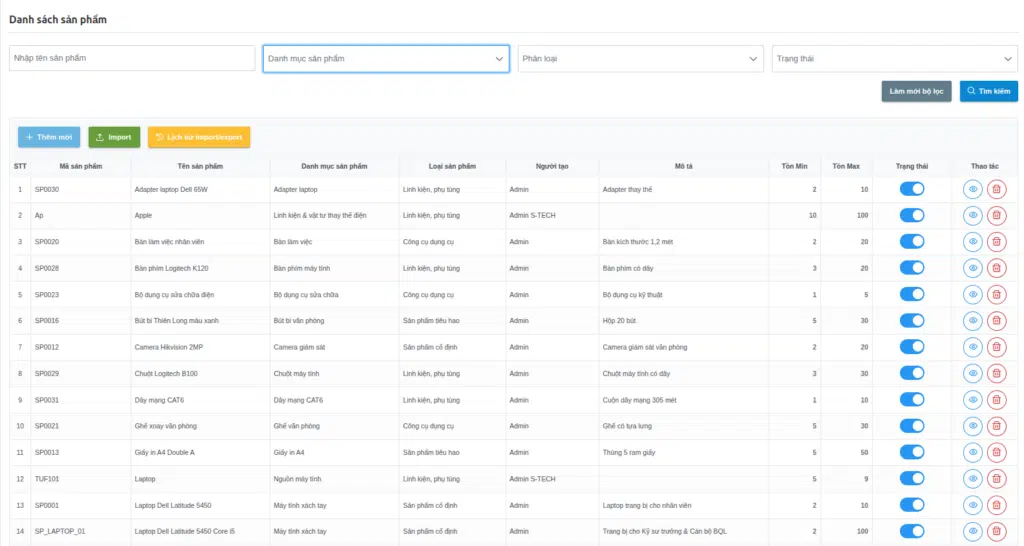Screen dimensions: 1024x546
Task: Remove product SP0023 via trash icon
Action: (997, 295)
